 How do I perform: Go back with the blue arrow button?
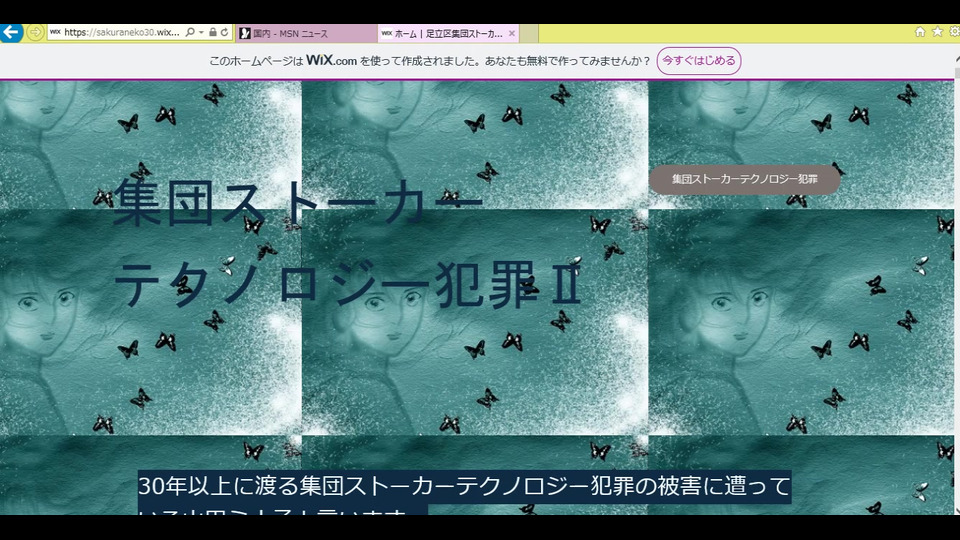coord(11,32)
